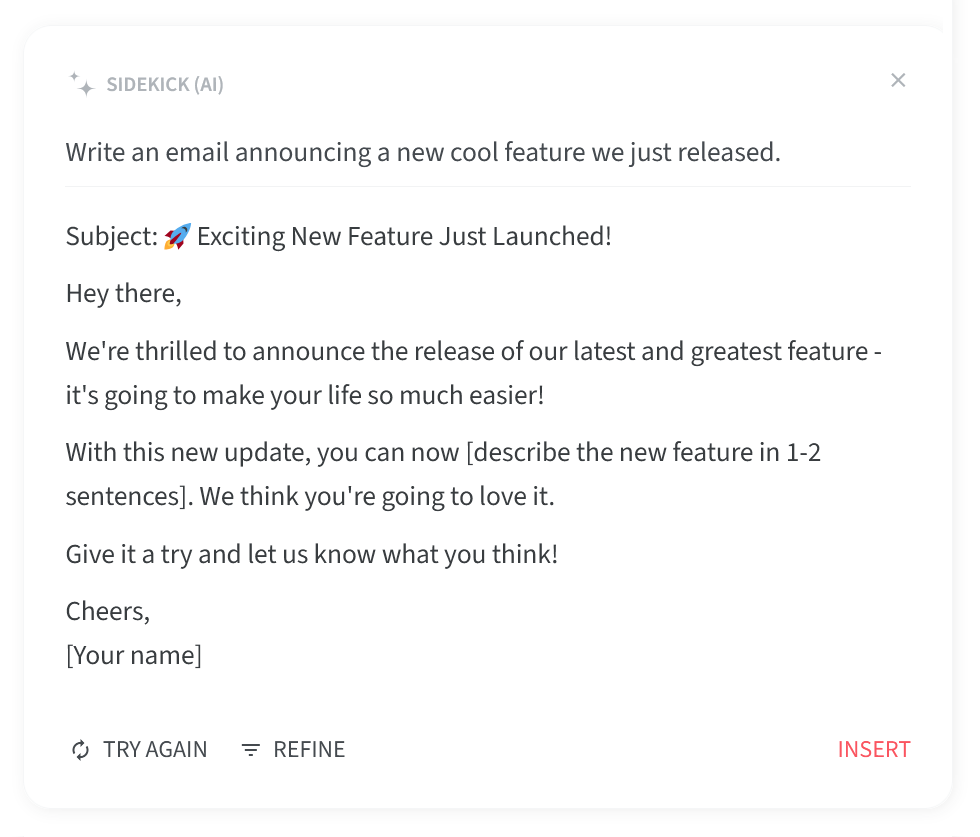Image resolution: width=980 pixels, height=837 pixels.
Task: Click the 'Cheers,' sign-off line
Action: [x=108, y=611]
